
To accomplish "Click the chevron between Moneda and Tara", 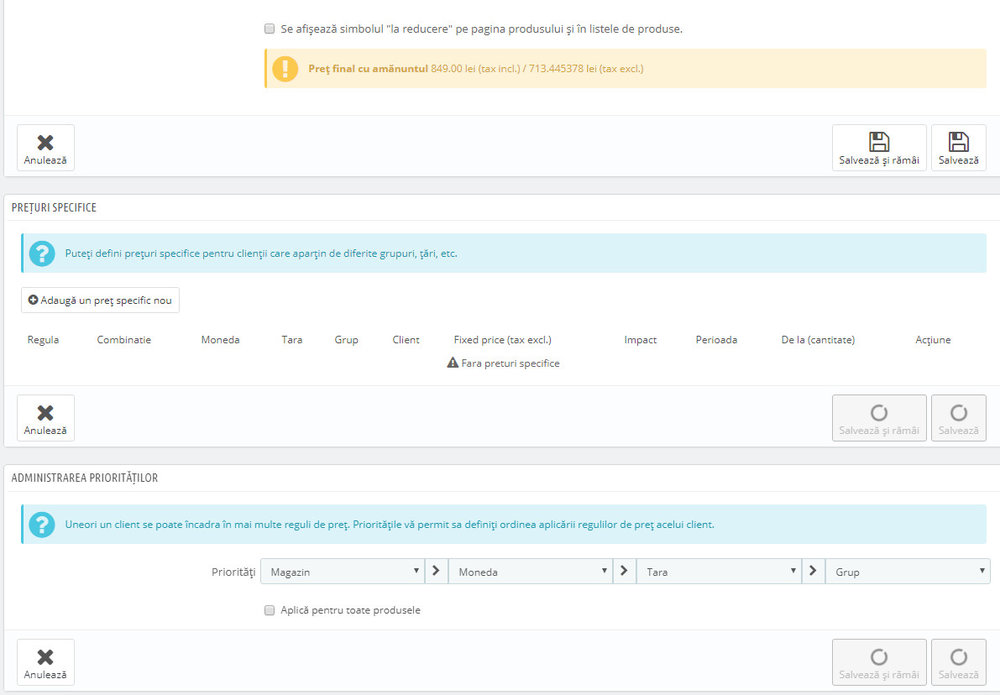I will coord(624,571).
